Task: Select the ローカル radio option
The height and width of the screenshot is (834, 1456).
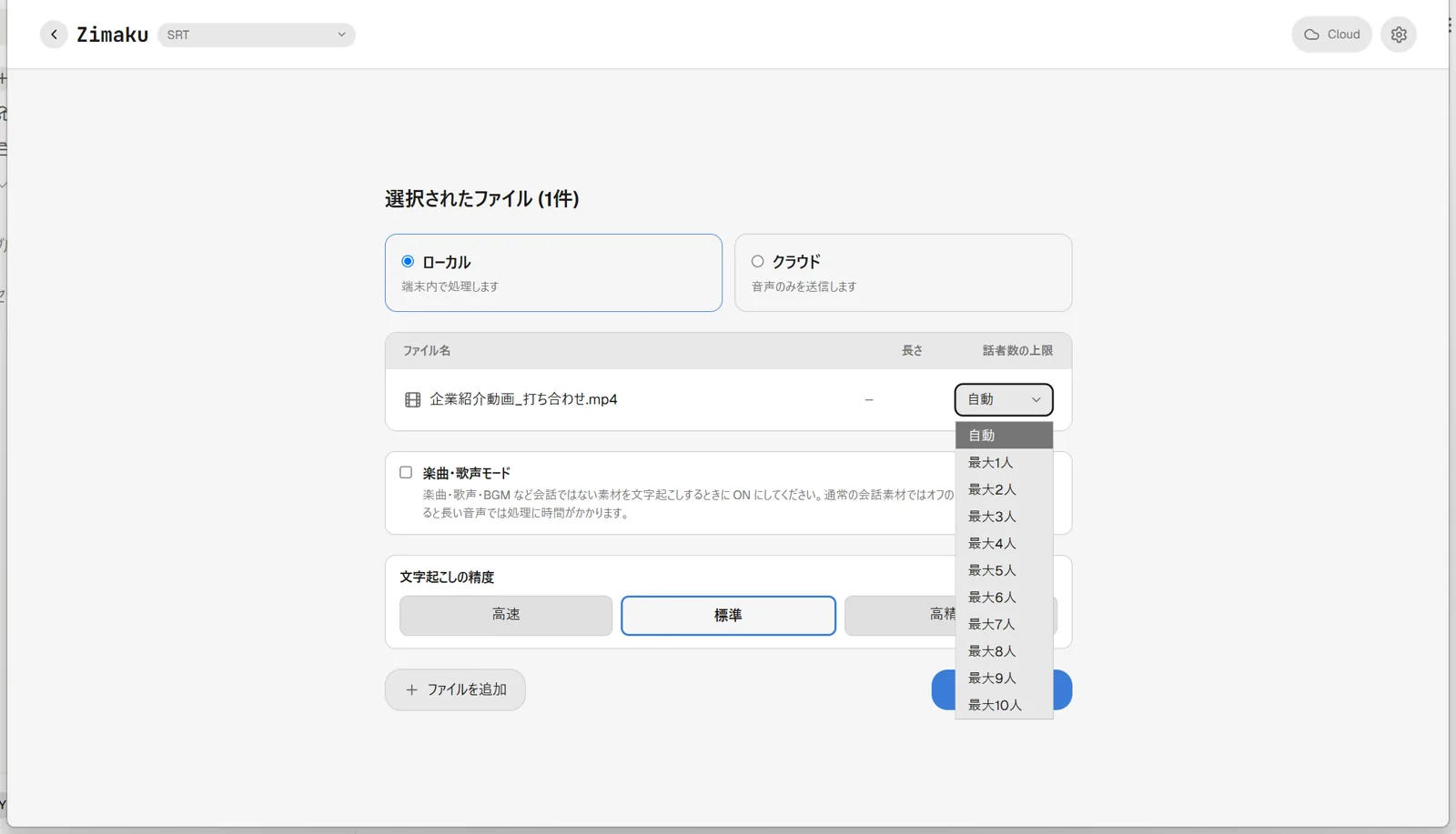Action: 408,262
